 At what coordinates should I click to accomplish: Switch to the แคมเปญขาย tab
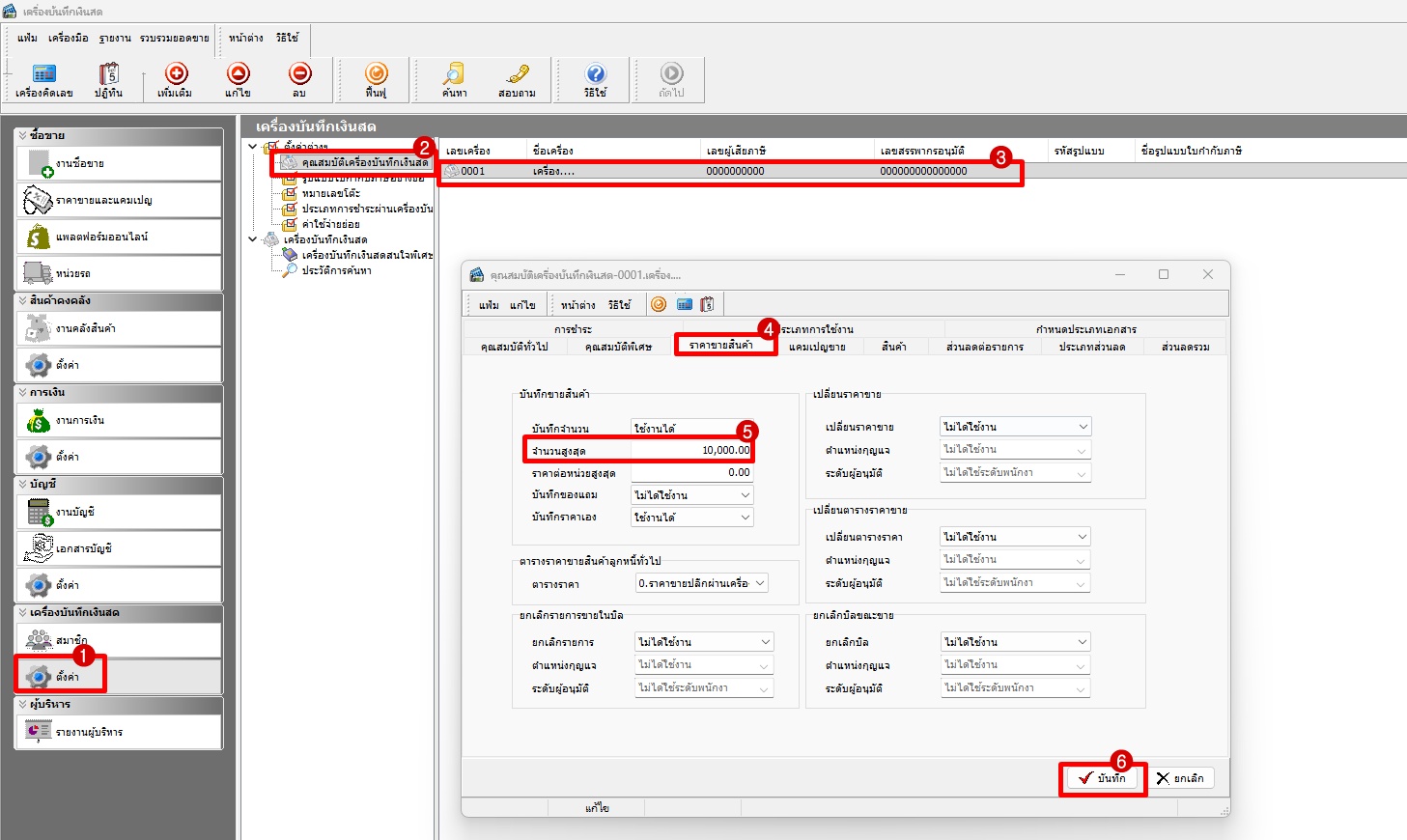click(816, 347)
